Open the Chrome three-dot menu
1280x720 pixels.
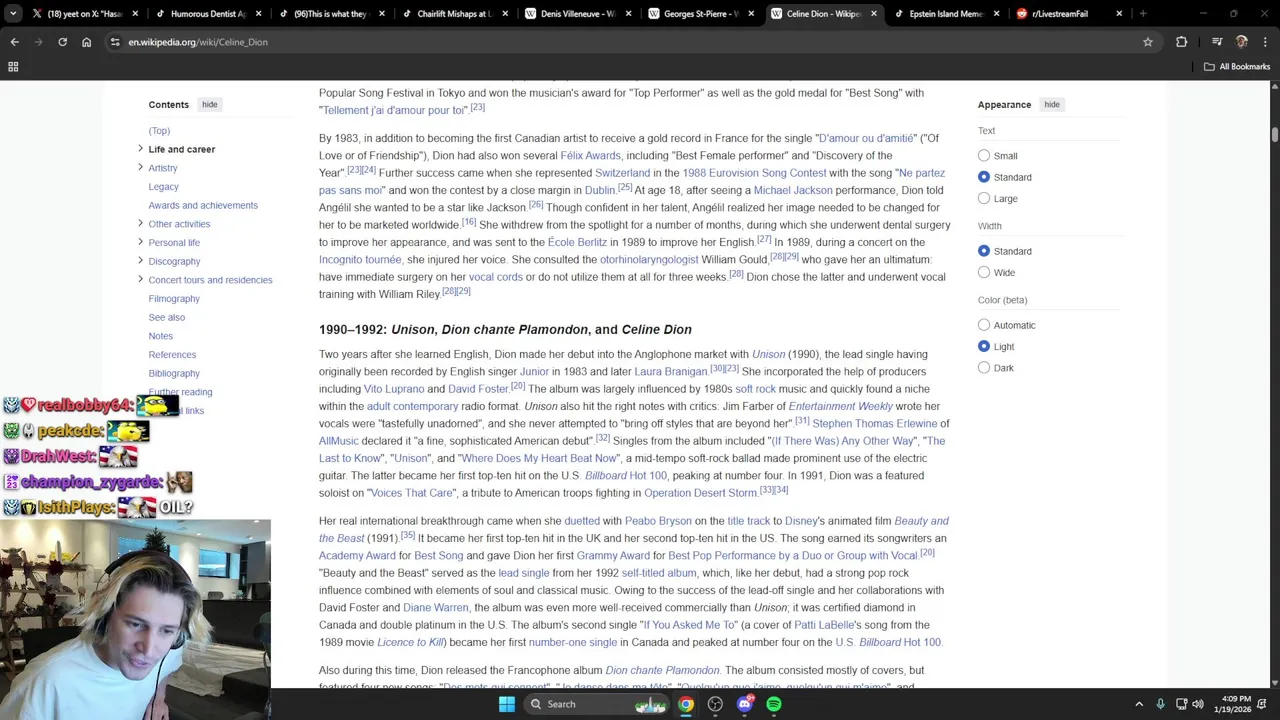point(1264,42)
